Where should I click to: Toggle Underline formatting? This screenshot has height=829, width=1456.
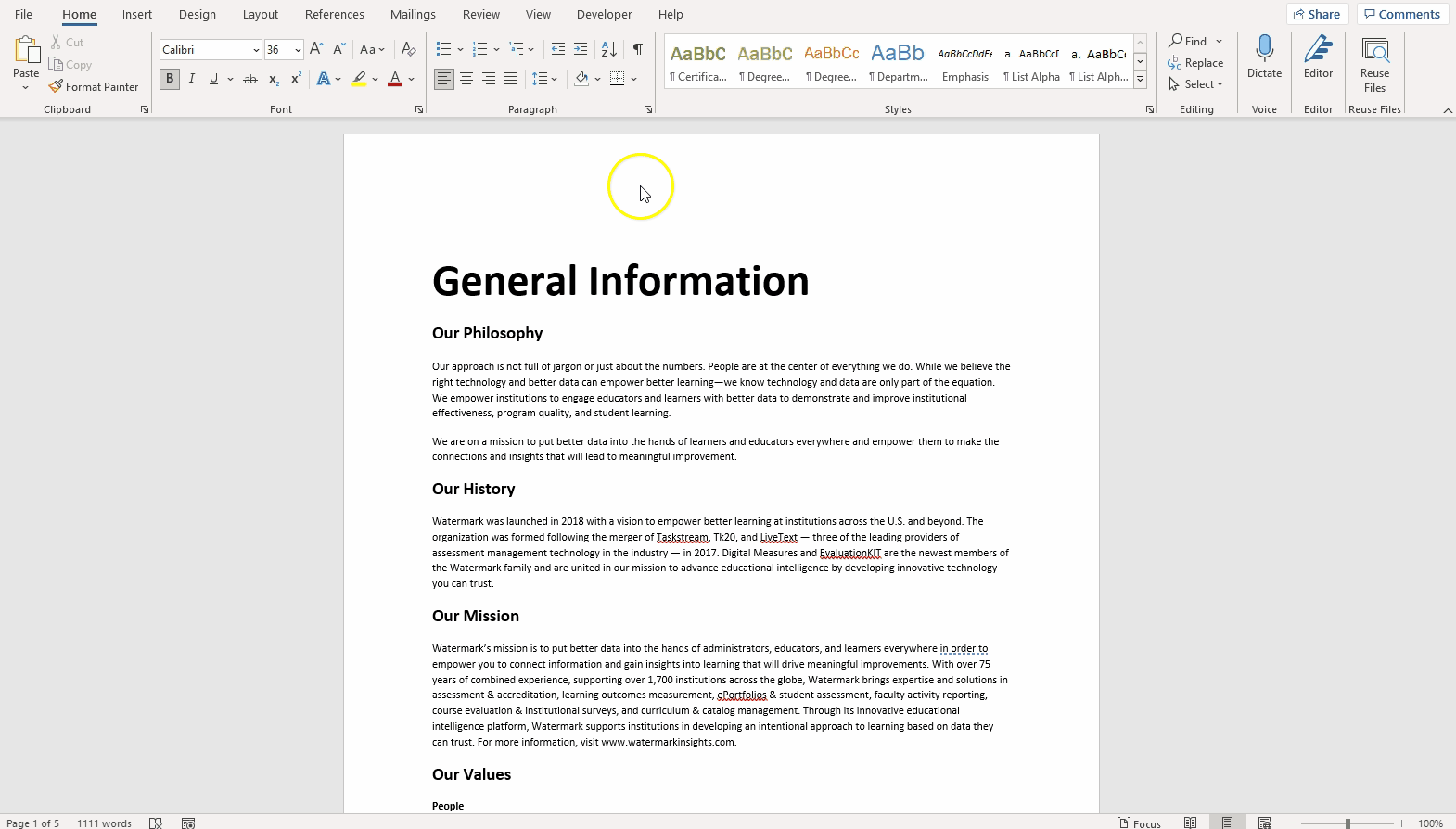pos(213,80)
